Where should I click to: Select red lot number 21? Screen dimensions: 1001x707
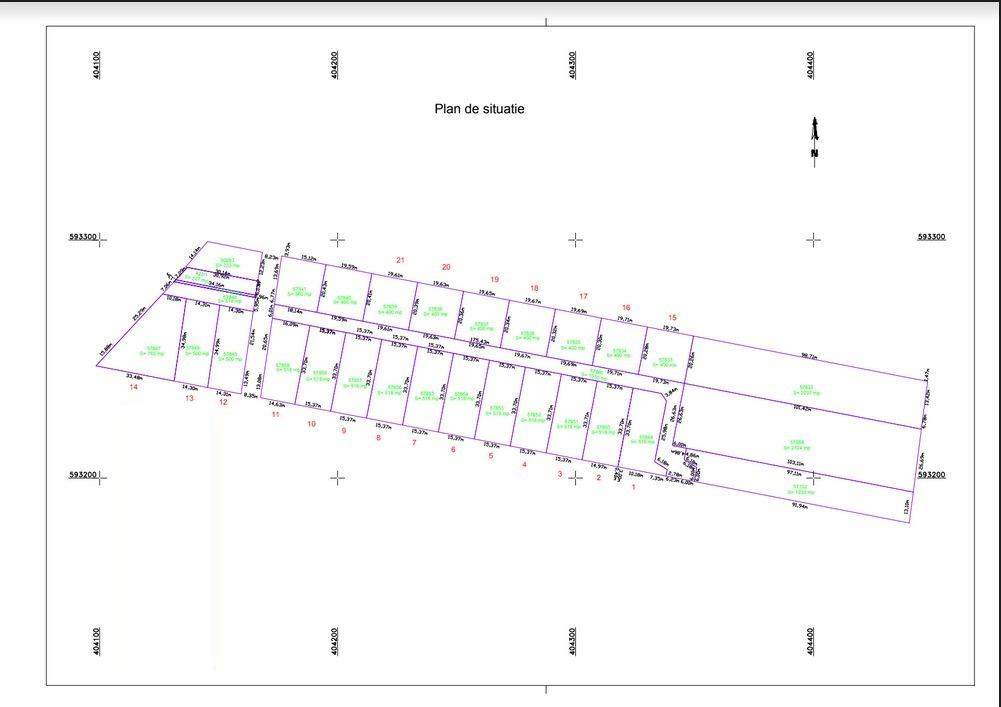[x=400, y=260]
